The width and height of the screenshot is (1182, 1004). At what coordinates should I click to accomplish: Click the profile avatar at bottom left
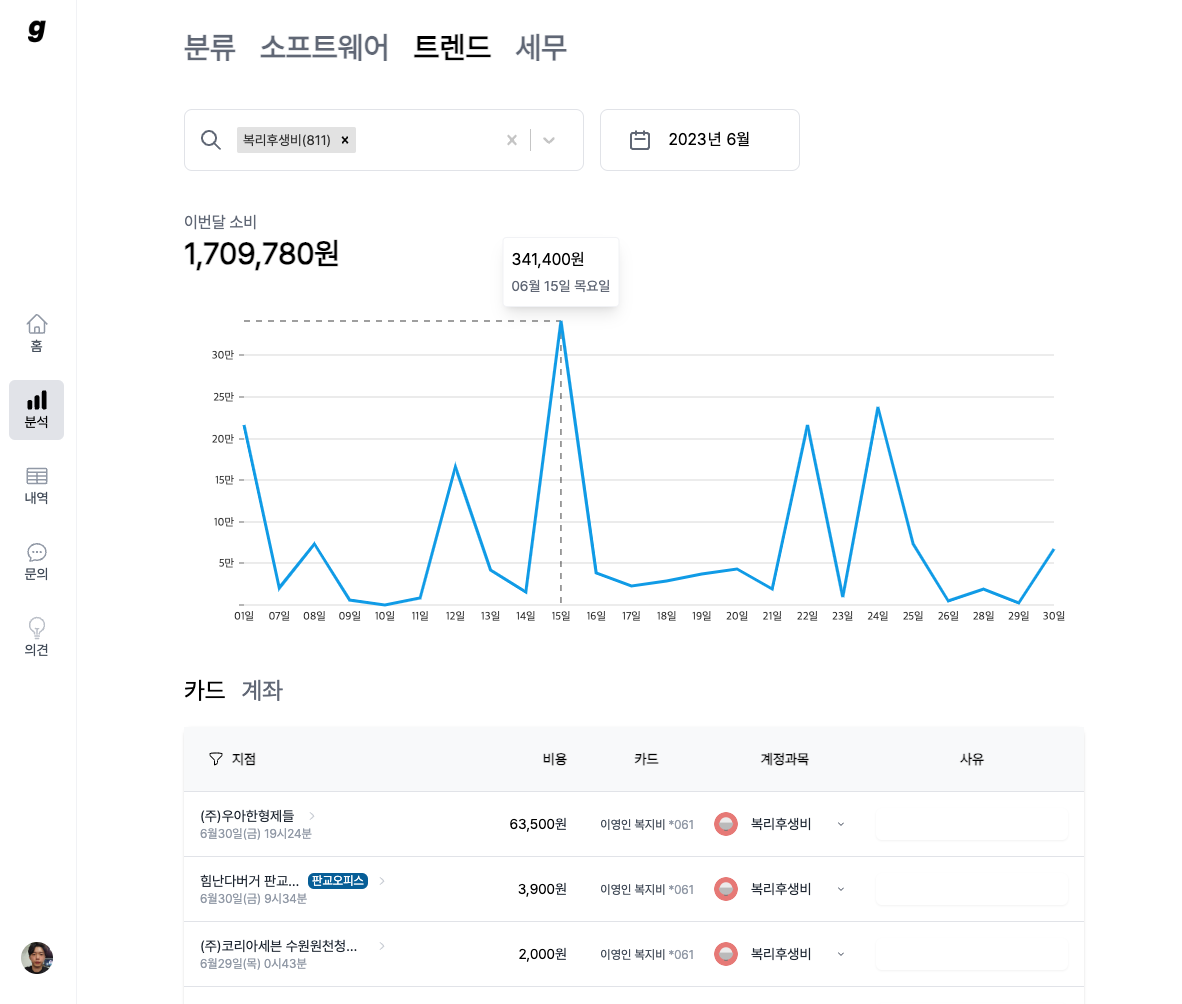(x=36, y=957)
